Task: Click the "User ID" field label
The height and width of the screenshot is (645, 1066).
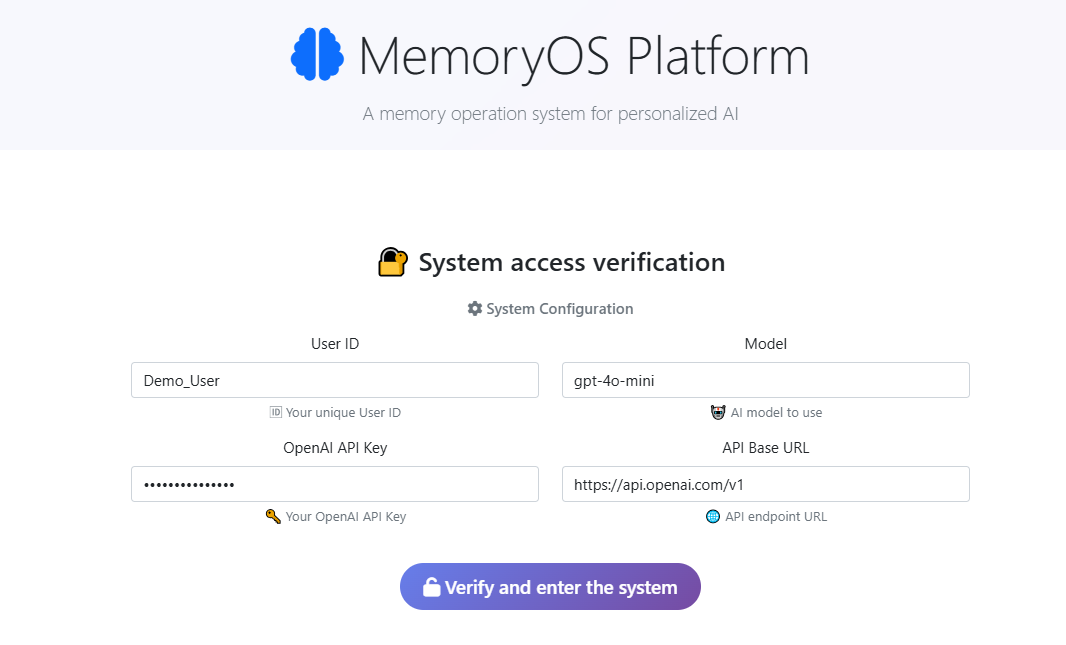Action: click(335, 344)
